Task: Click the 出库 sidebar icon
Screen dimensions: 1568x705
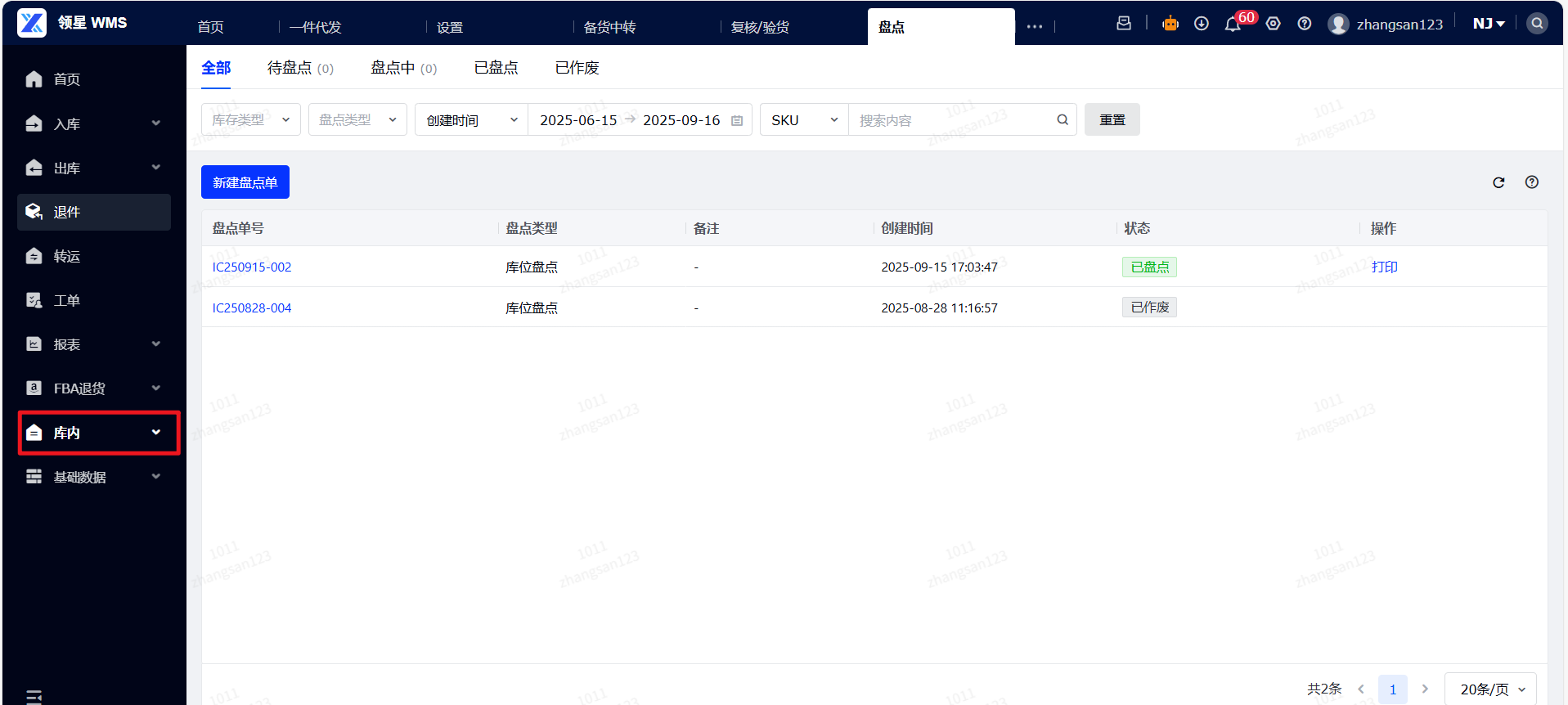Action: [x=34, y=168]
